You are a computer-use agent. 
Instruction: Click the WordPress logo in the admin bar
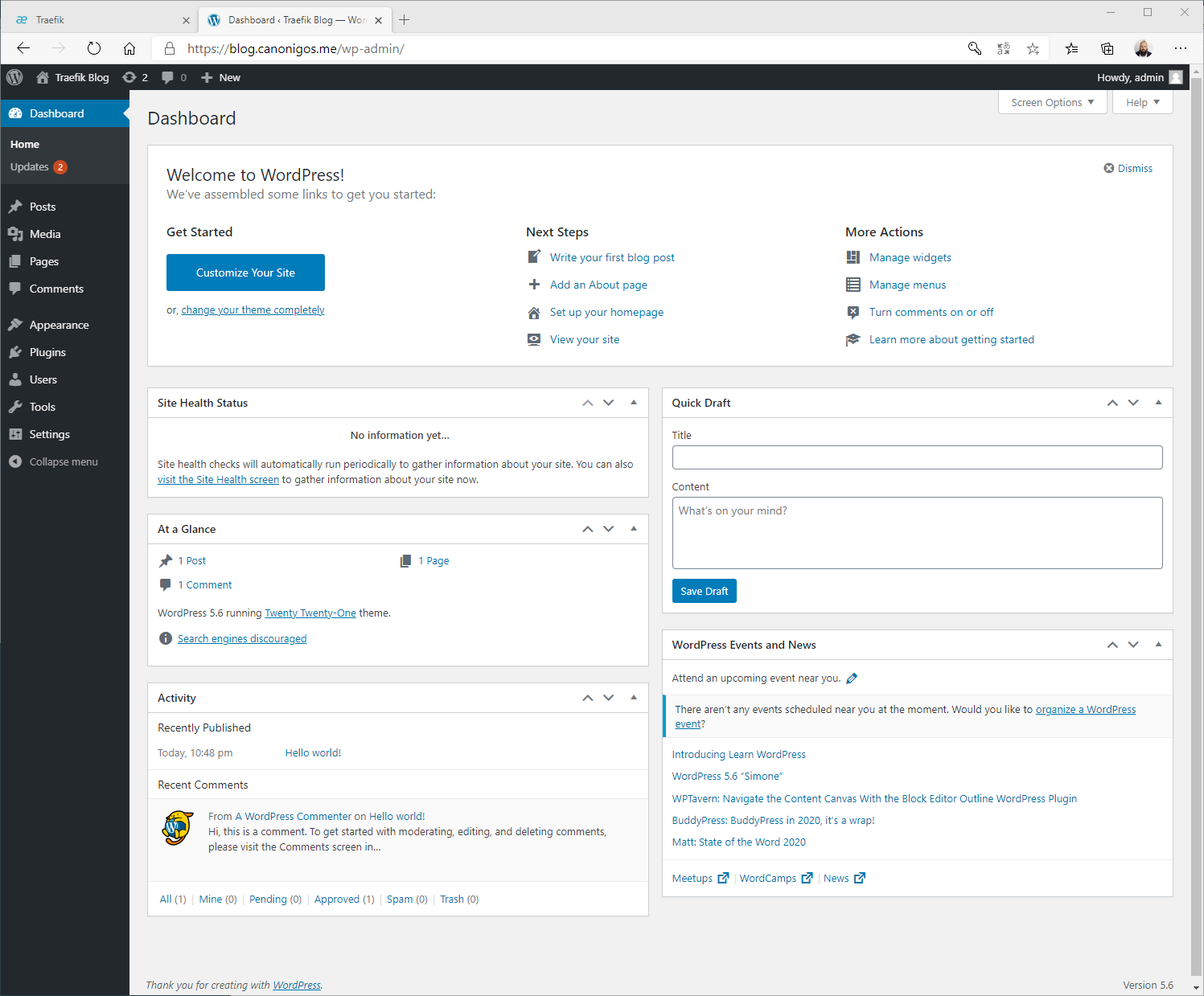tap(14, 77)
